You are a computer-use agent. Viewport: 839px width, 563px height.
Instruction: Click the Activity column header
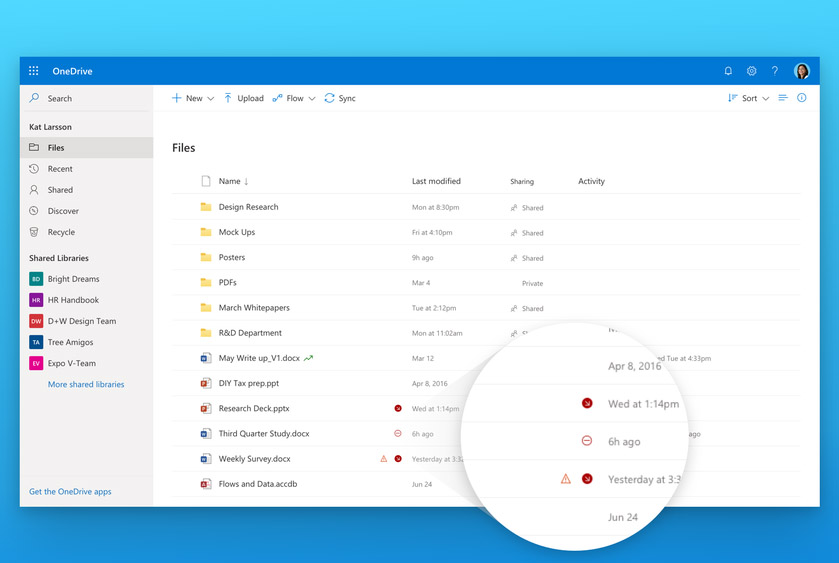(591, 181)
